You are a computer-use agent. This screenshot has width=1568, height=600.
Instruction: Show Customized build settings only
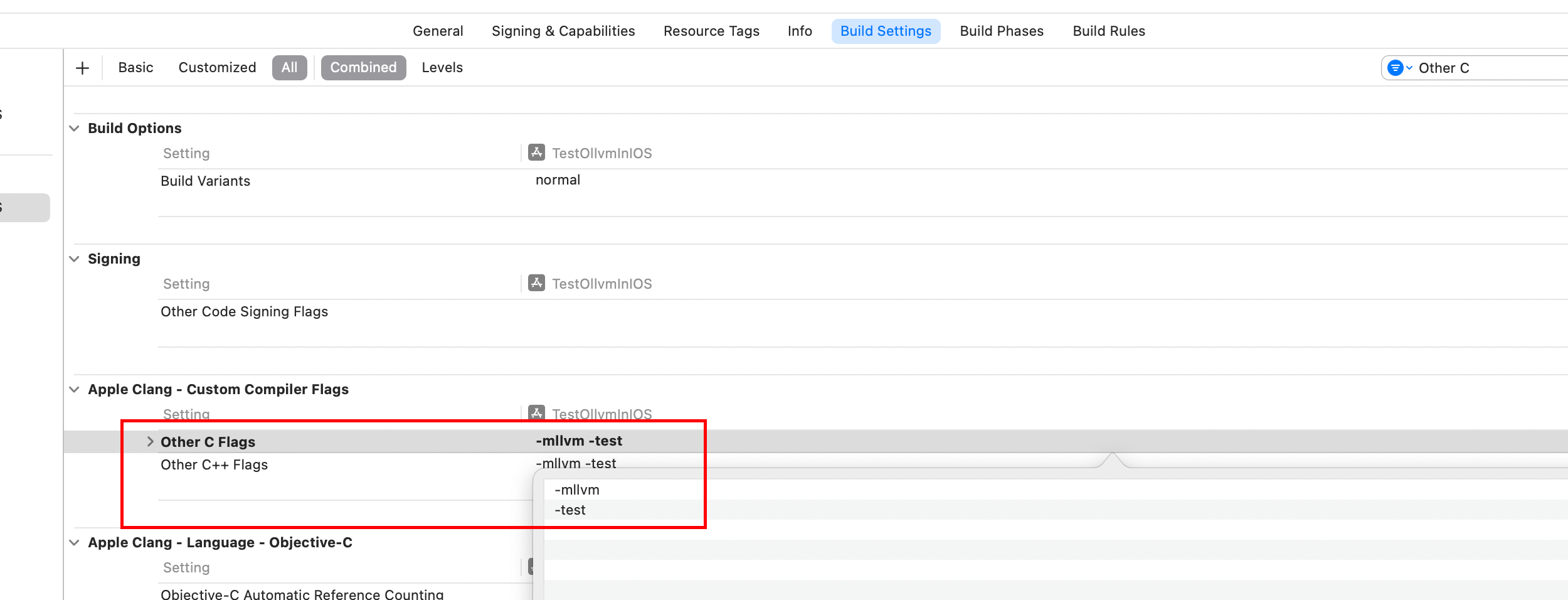(217, 68)
